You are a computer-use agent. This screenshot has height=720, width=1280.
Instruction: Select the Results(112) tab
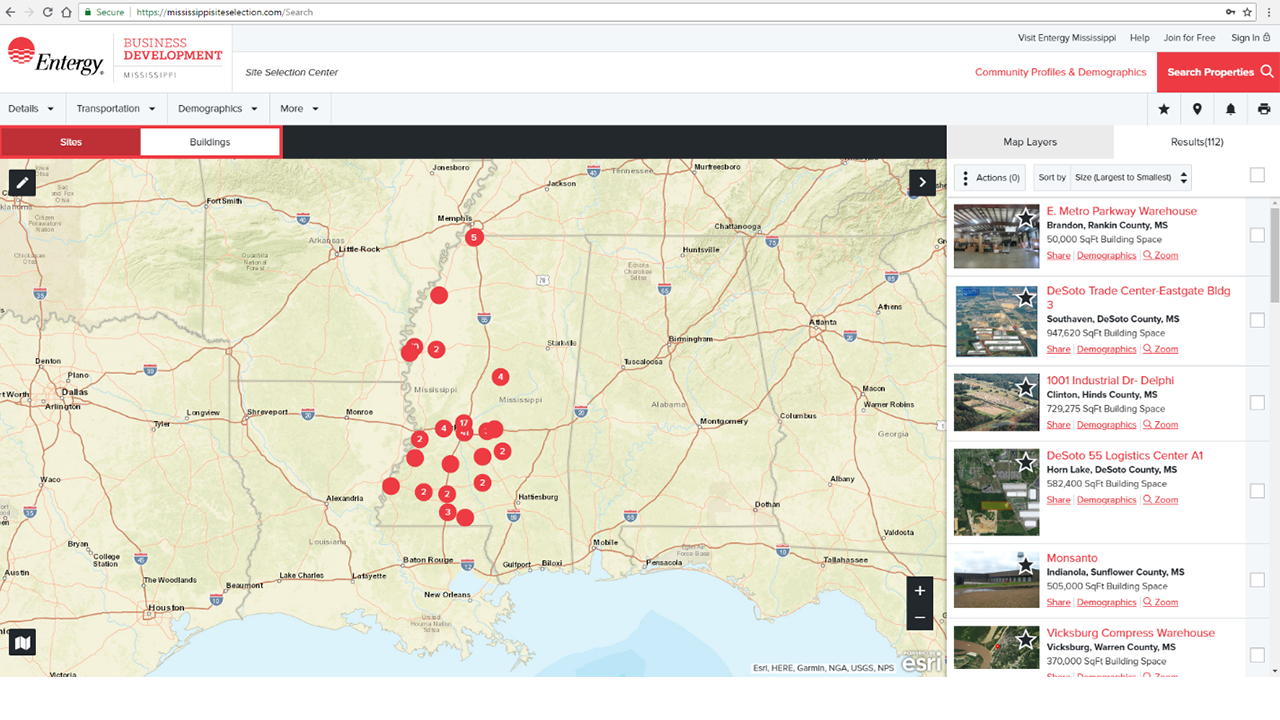(x=1197, y=142)
